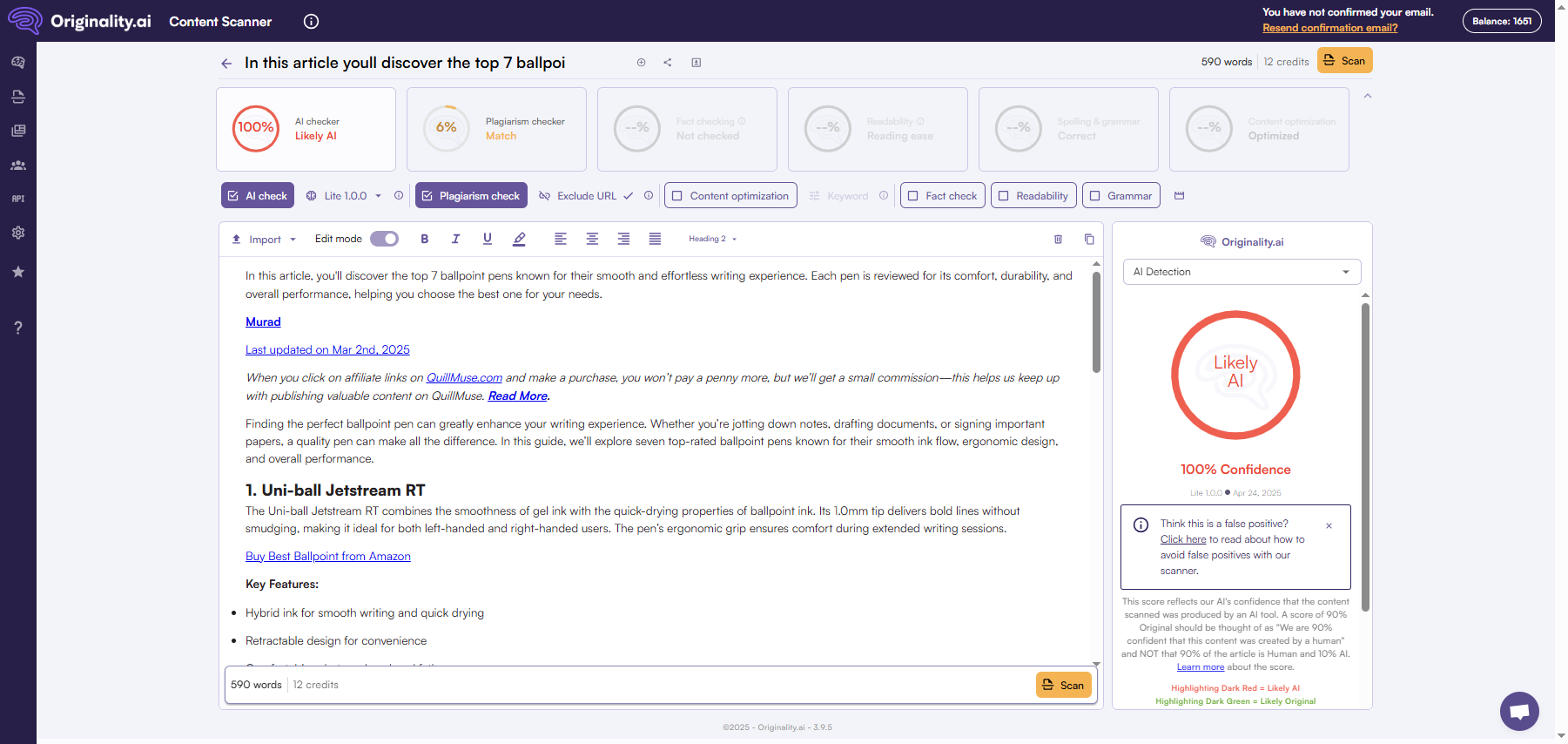The width and height of the screenshot is (1568, 744).
Task: Align text right
Action: click(x=623, y=239)
